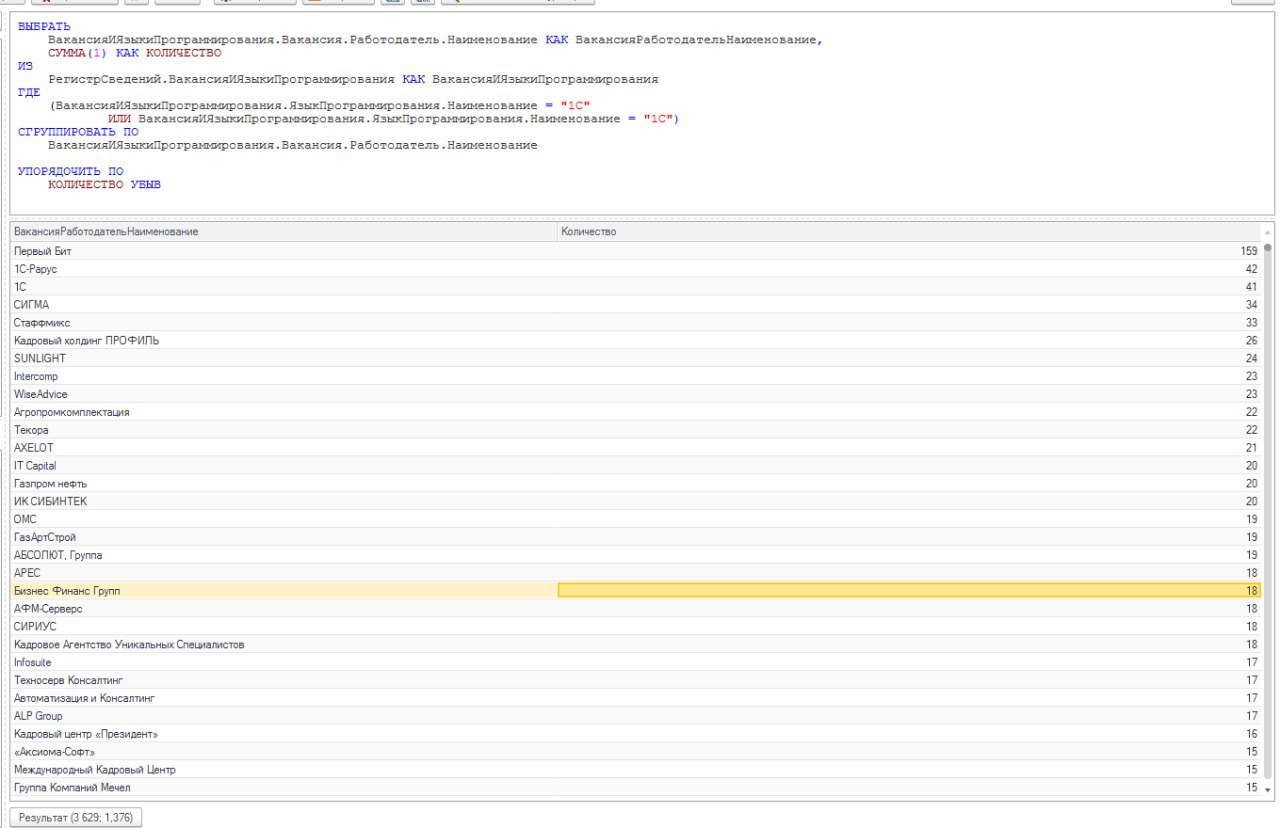Select the Текора row
The height and width of the screenshot is (828, 1280).
pos(635,430)
